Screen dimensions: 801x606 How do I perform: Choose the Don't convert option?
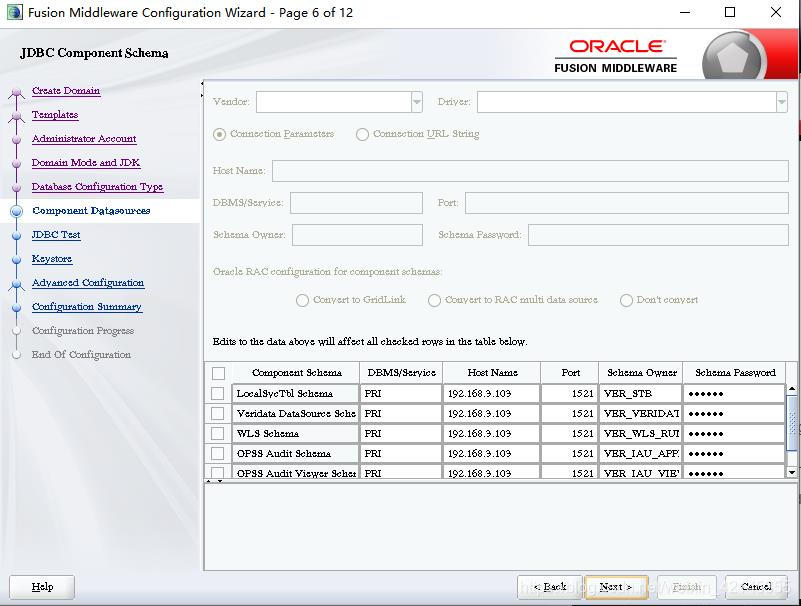pyautogui.click(x=626, y=300)
